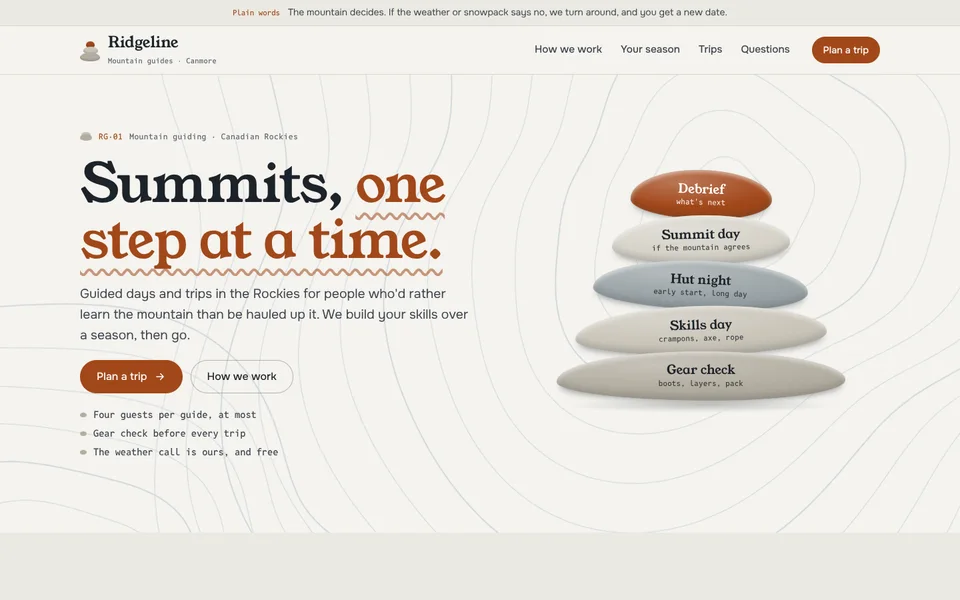Click the outlined How we work button

[242, 377]
